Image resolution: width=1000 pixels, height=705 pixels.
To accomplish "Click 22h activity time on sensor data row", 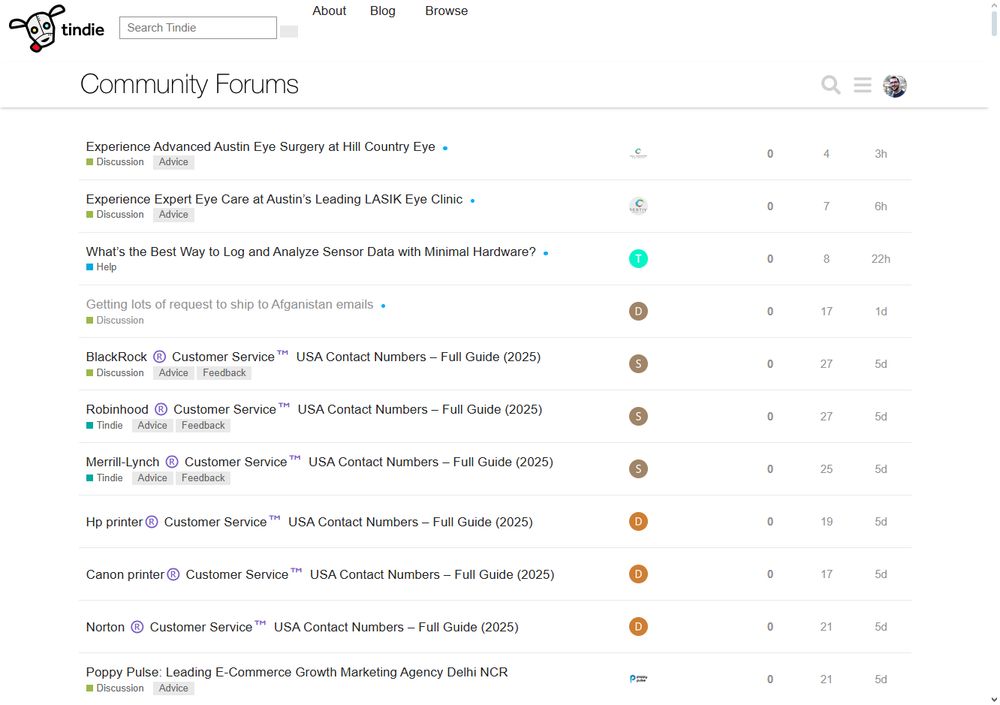I will click(x=881, y=259).
